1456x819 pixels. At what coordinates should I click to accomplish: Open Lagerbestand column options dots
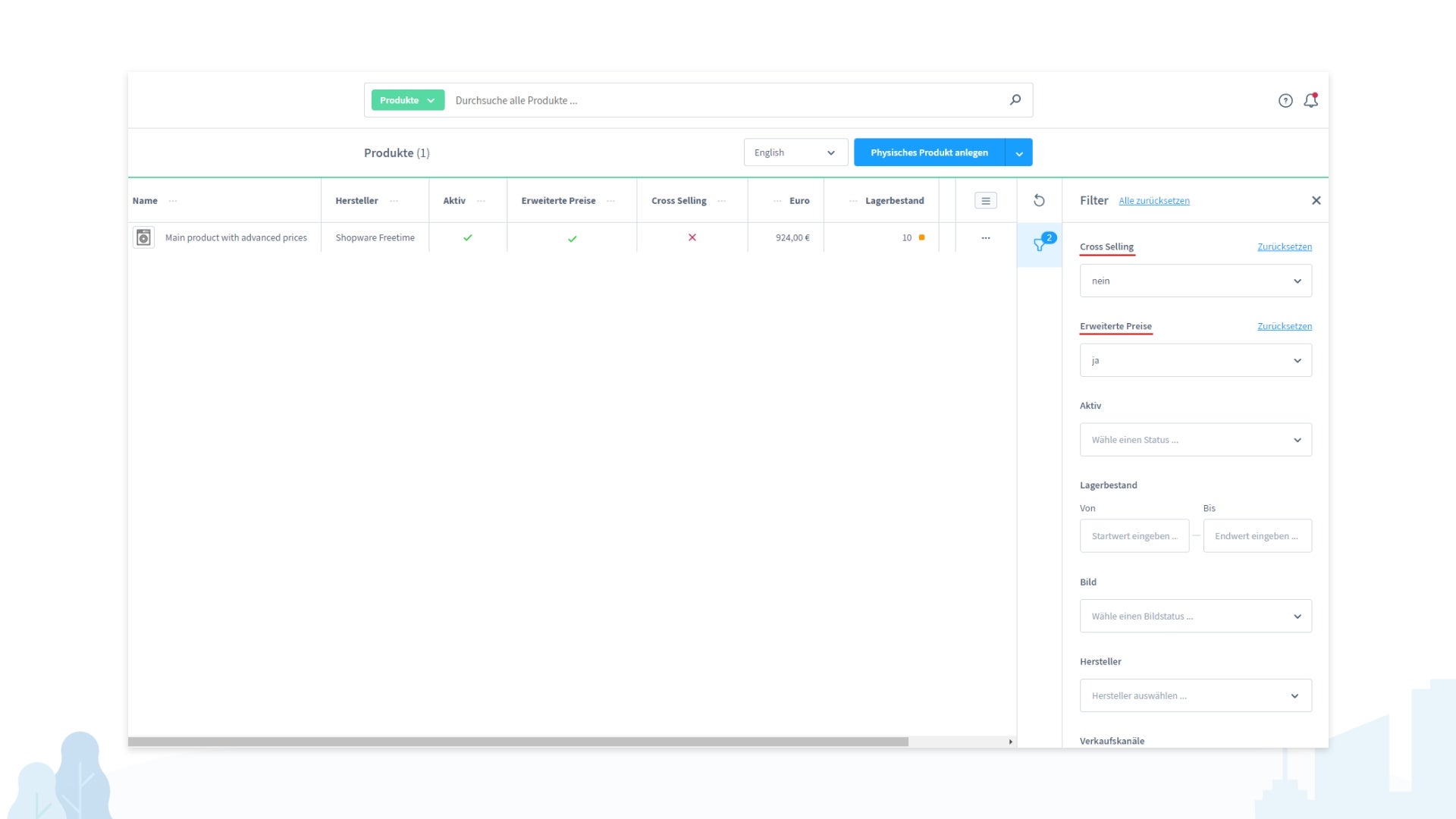click(x=853, y=201)
